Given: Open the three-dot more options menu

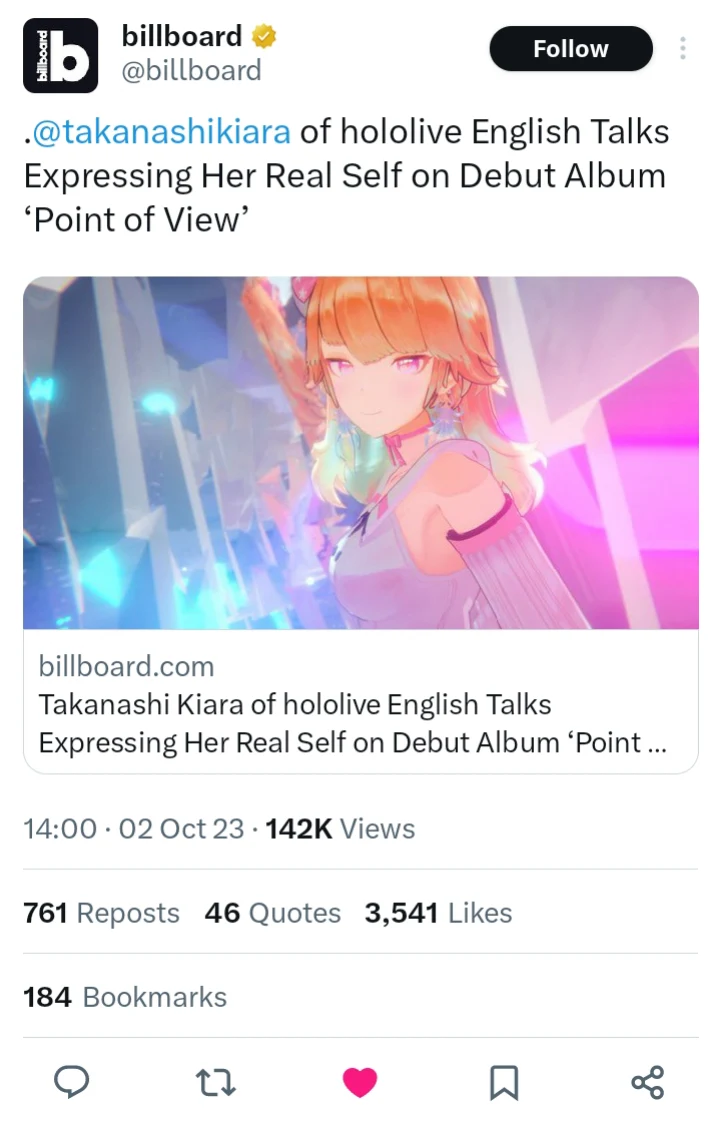Looking at the screenshot, I should pyautogui.click(x=683, y=49).
